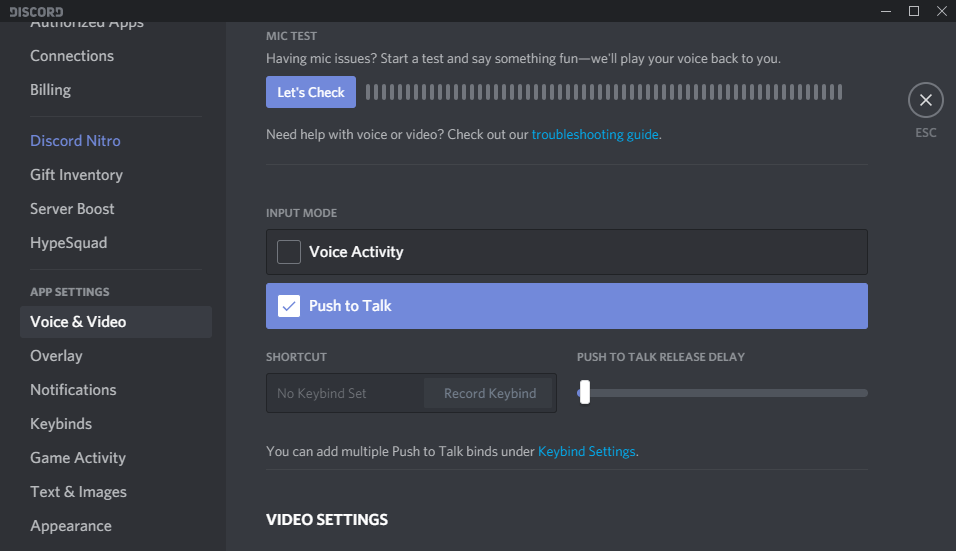Screen dimensions: 956x551
Task: Open the Appearance settings tab
Action: pos(71,526)
